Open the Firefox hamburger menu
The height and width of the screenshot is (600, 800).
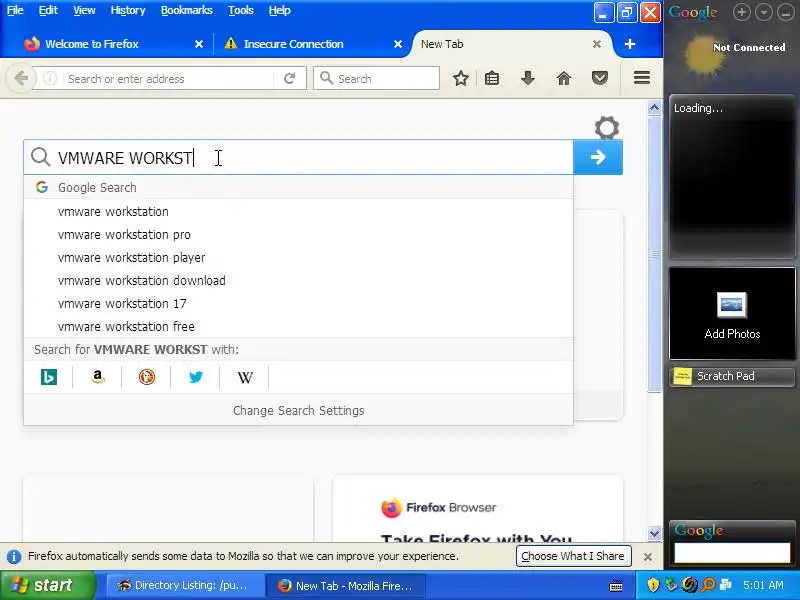coord(642,78)
